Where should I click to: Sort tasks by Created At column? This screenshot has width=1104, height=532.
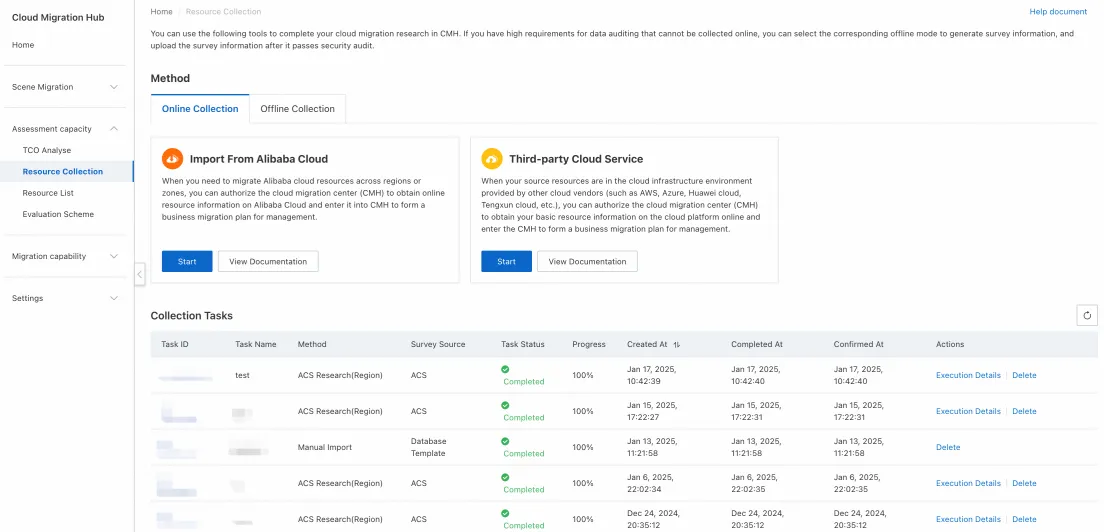pos(677,344)
